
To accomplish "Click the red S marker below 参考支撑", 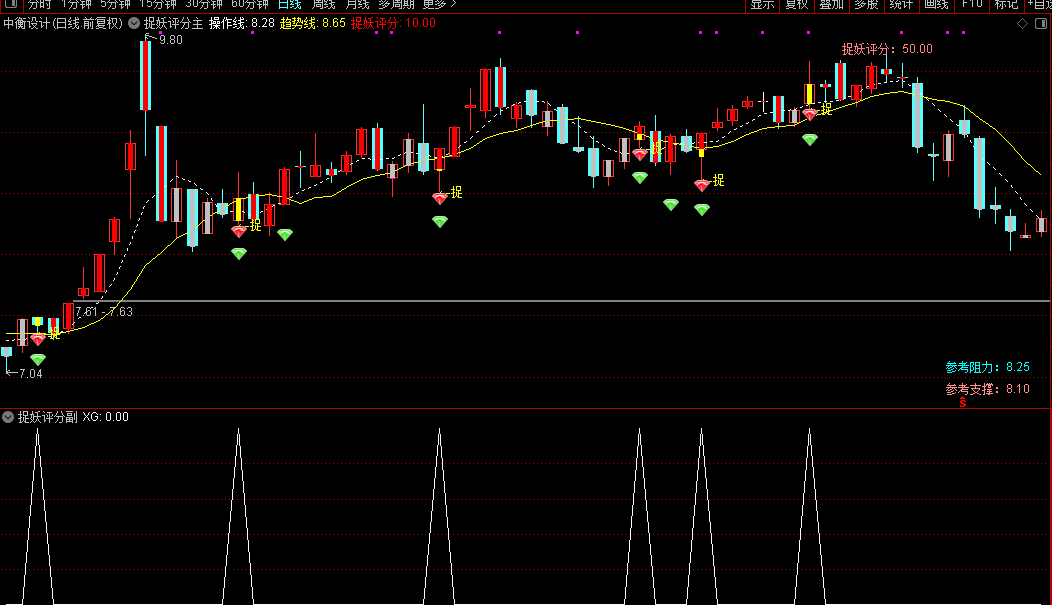I will pyautogui.click(x=963, y=402).
